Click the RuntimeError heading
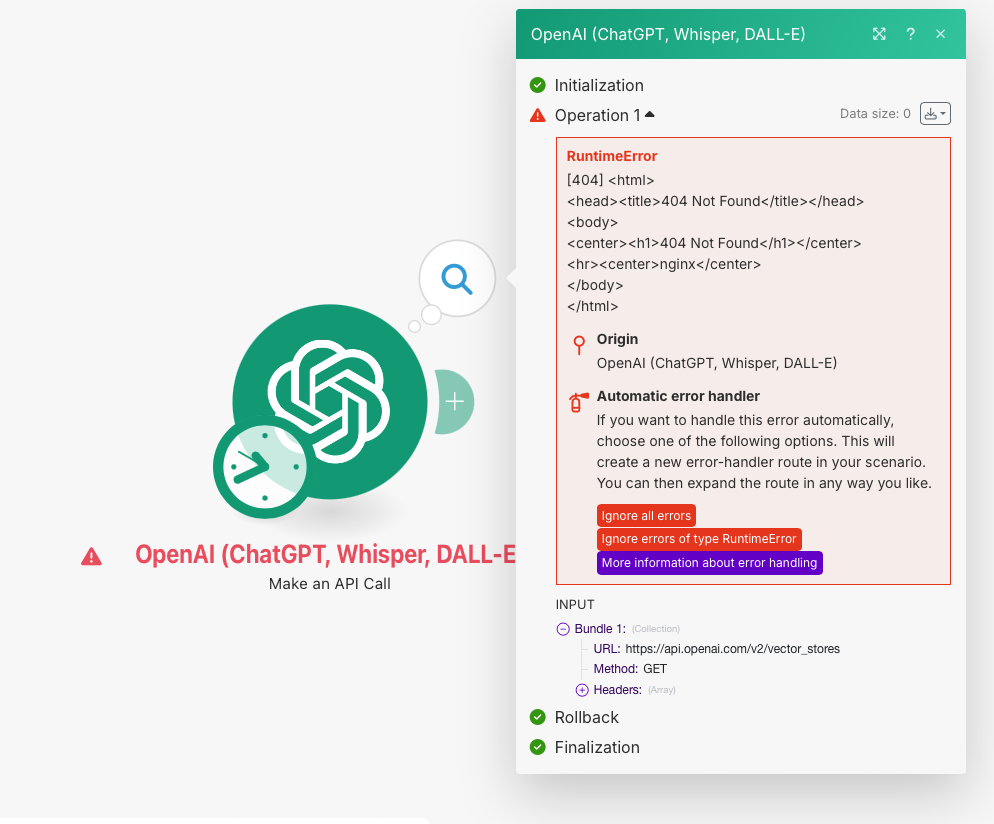The height and width of the screenshot is (824, 994). coord(612,156)
